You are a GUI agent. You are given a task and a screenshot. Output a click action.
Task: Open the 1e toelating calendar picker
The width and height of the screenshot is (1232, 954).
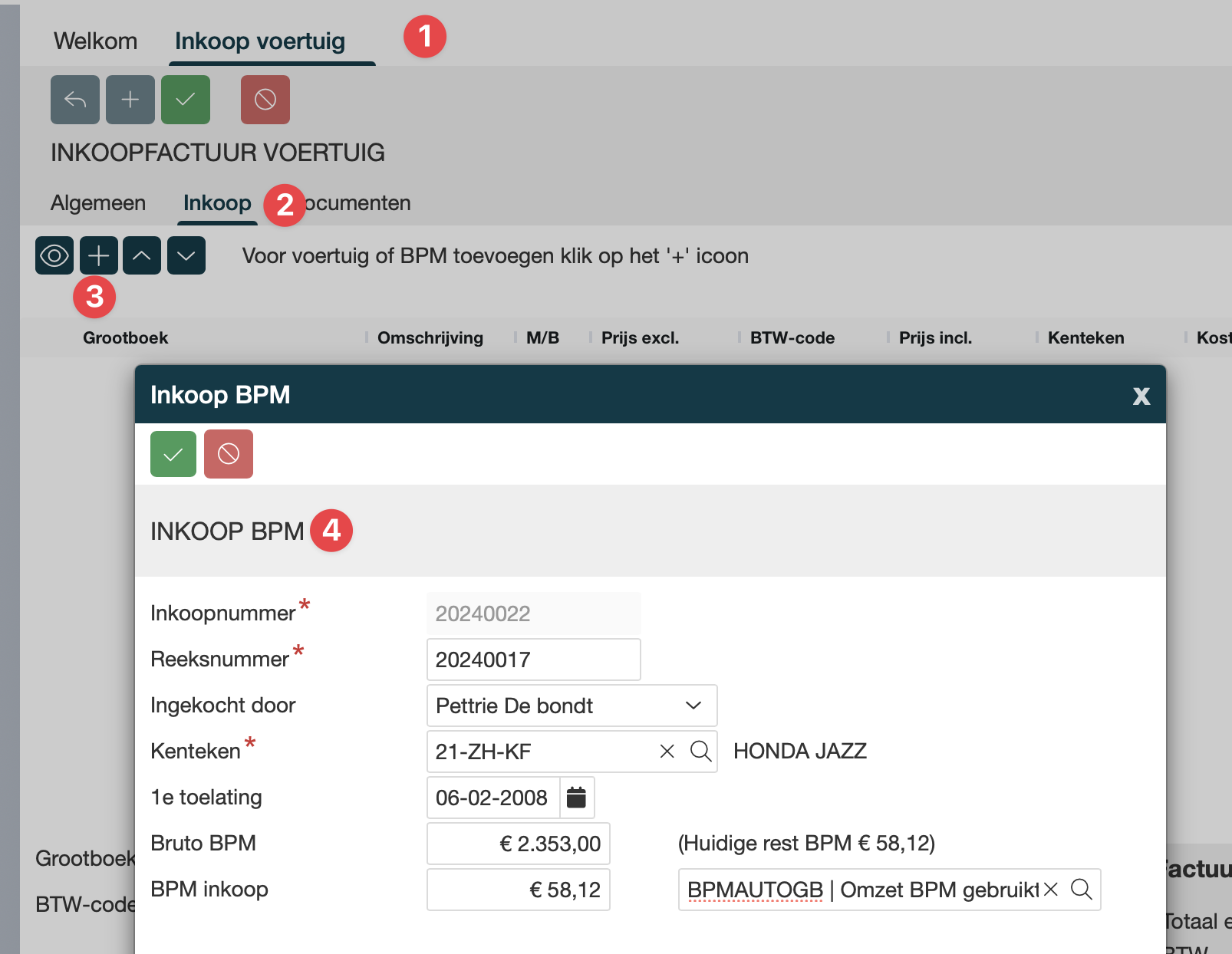point(577,798)
